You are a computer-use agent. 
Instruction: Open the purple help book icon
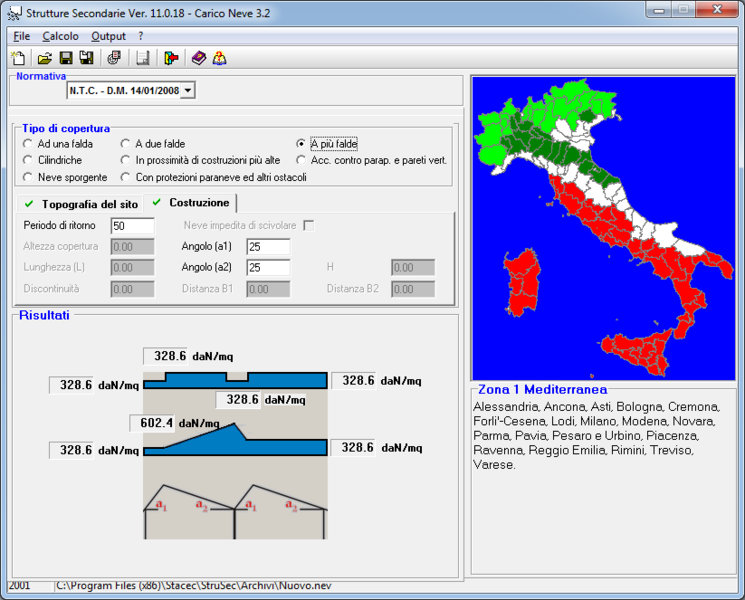coord(199,58)
